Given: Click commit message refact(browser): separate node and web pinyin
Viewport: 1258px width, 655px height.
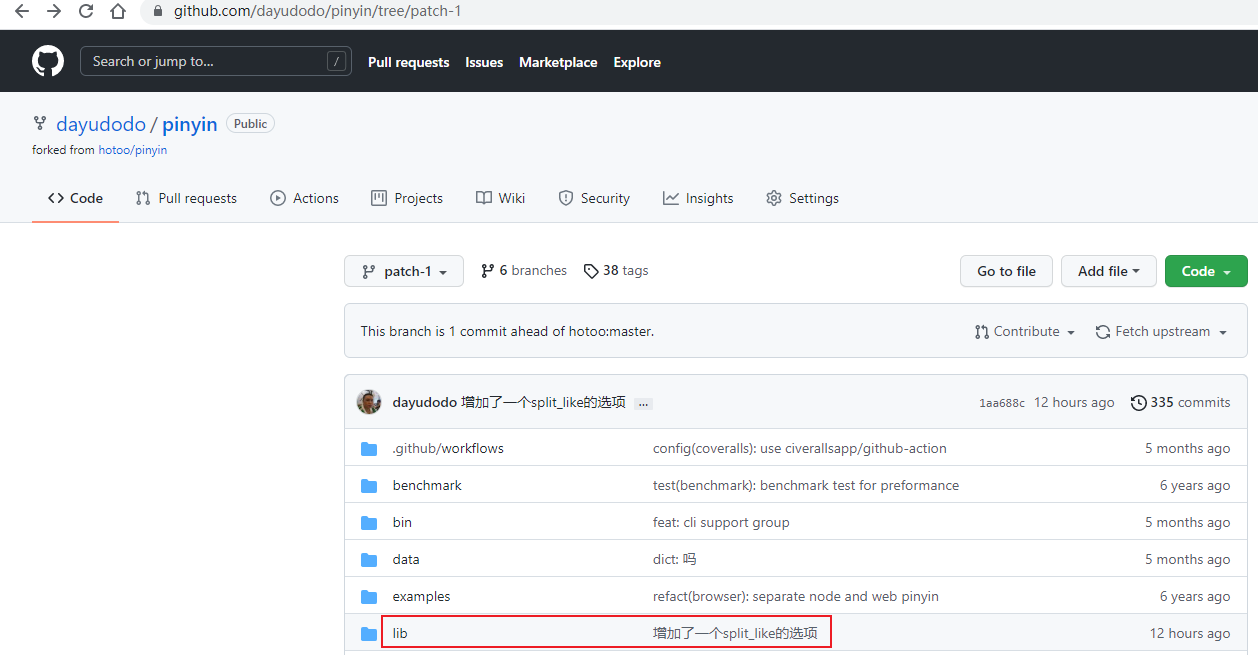Looking at the screenshot, I should point(796,597).
